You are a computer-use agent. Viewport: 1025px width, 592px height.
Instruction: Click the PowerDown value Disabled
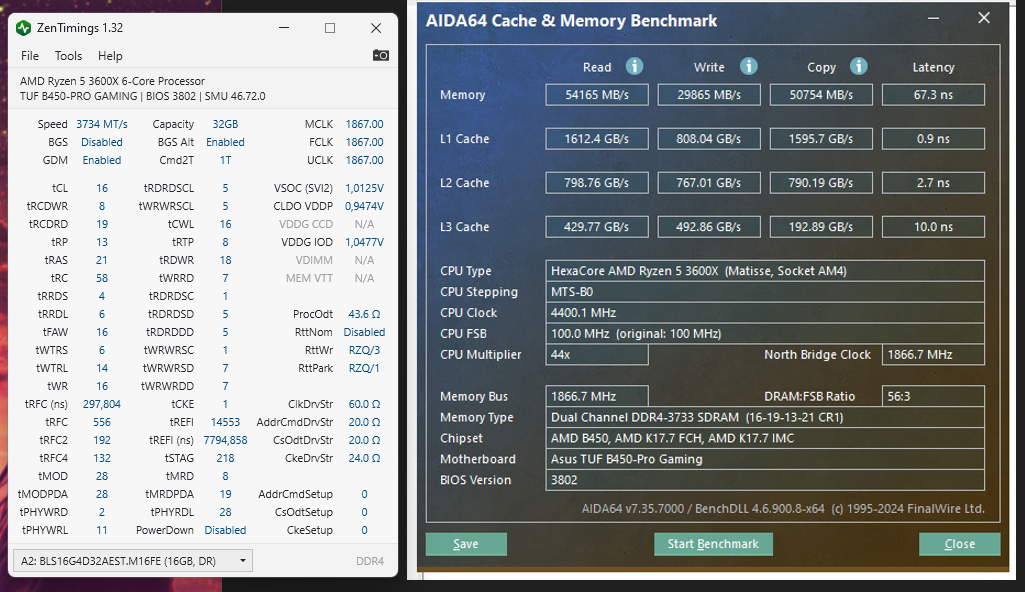225,530
